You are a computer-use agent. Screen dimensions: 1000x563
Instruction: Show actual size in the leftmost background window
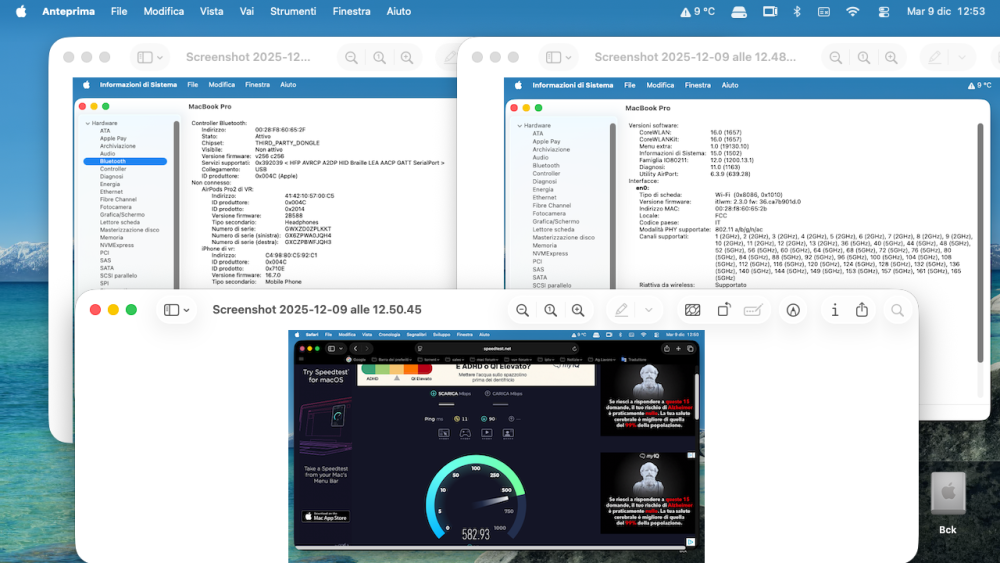[379, 58]
